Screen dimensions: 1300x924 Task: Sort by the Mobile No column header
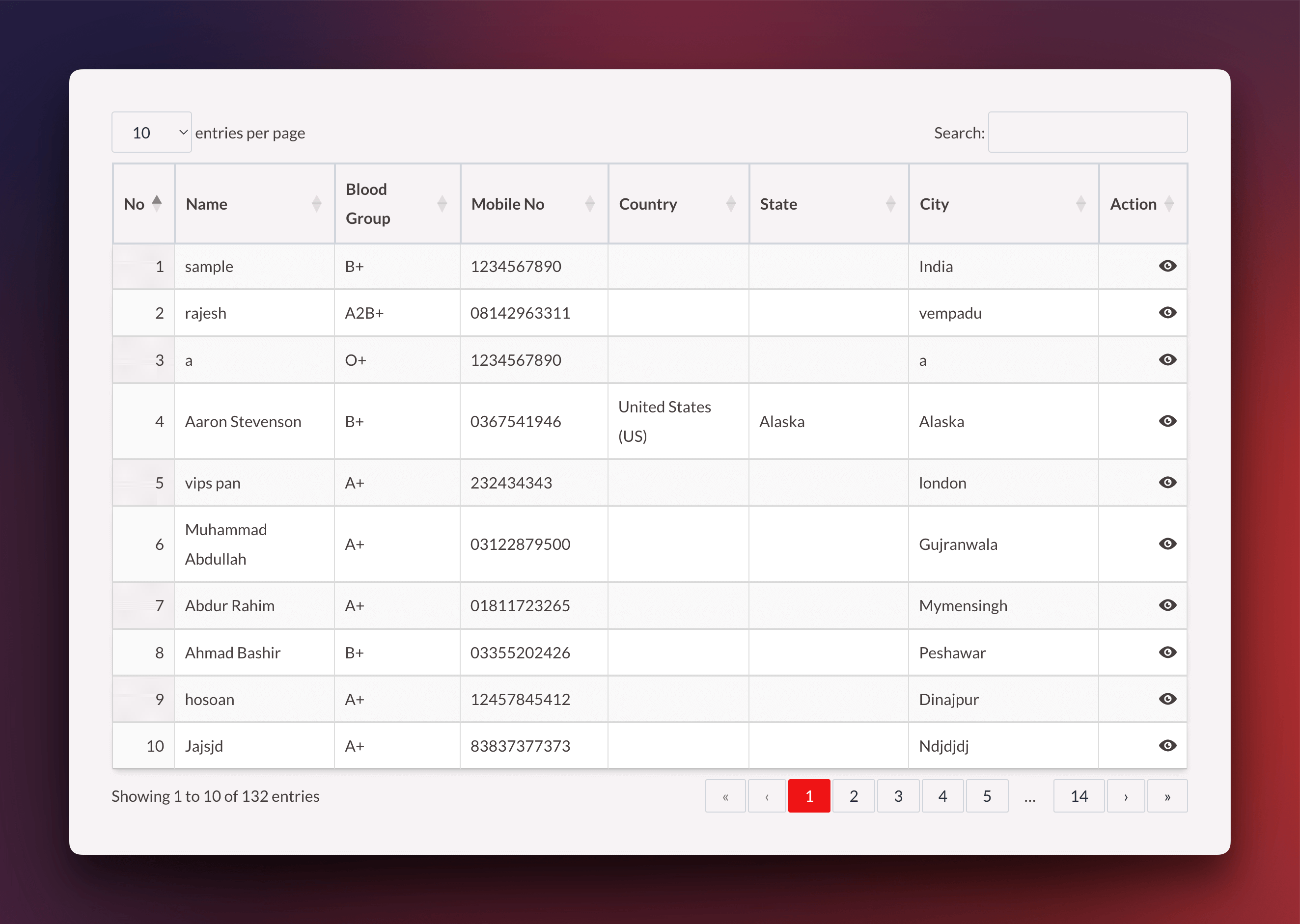[533, 204]
